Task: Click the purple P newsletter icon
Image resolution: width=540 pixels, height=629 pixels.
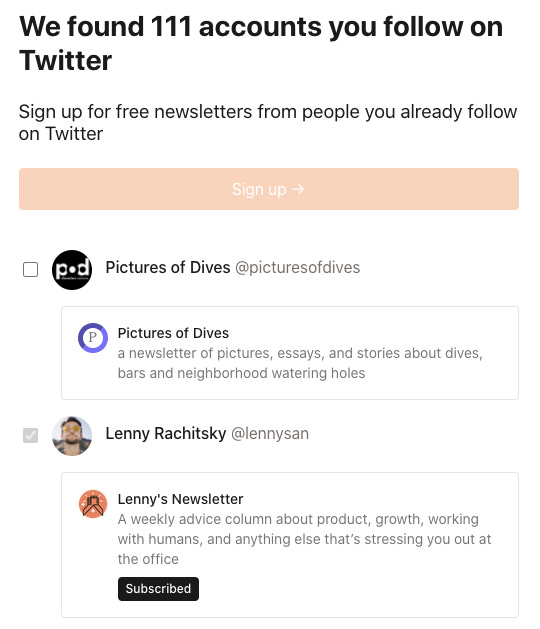Action: tap(93, 338)
